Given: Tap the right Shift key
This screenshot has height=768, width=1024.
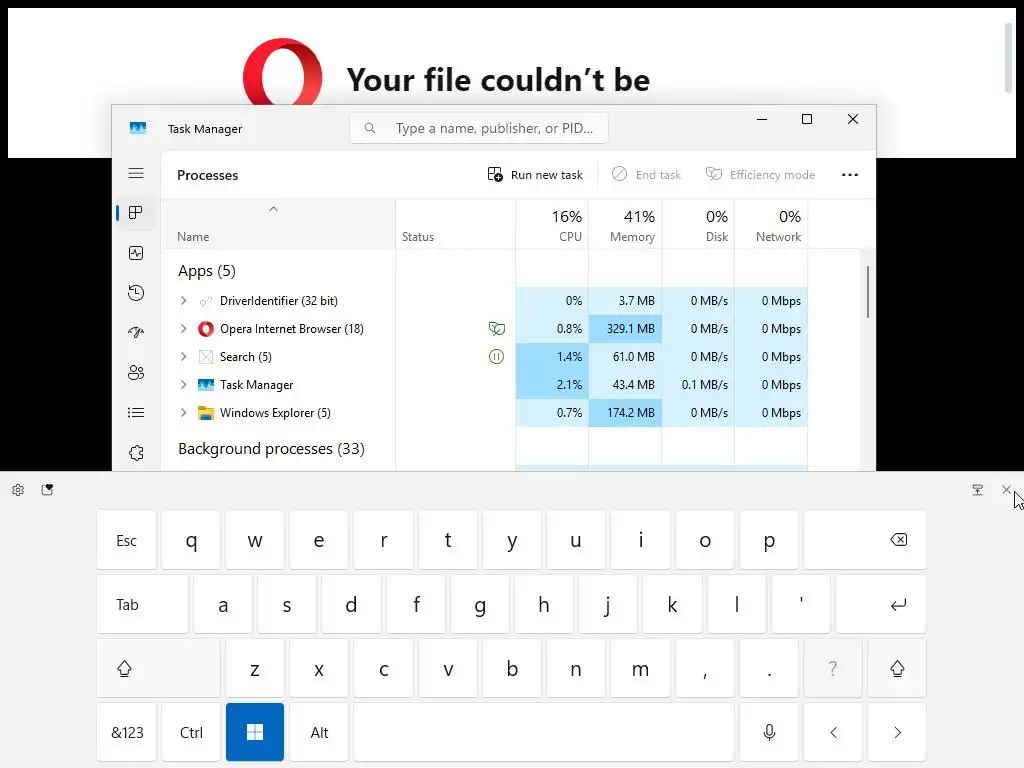Looking at the screenshot, I should (897, 668).
